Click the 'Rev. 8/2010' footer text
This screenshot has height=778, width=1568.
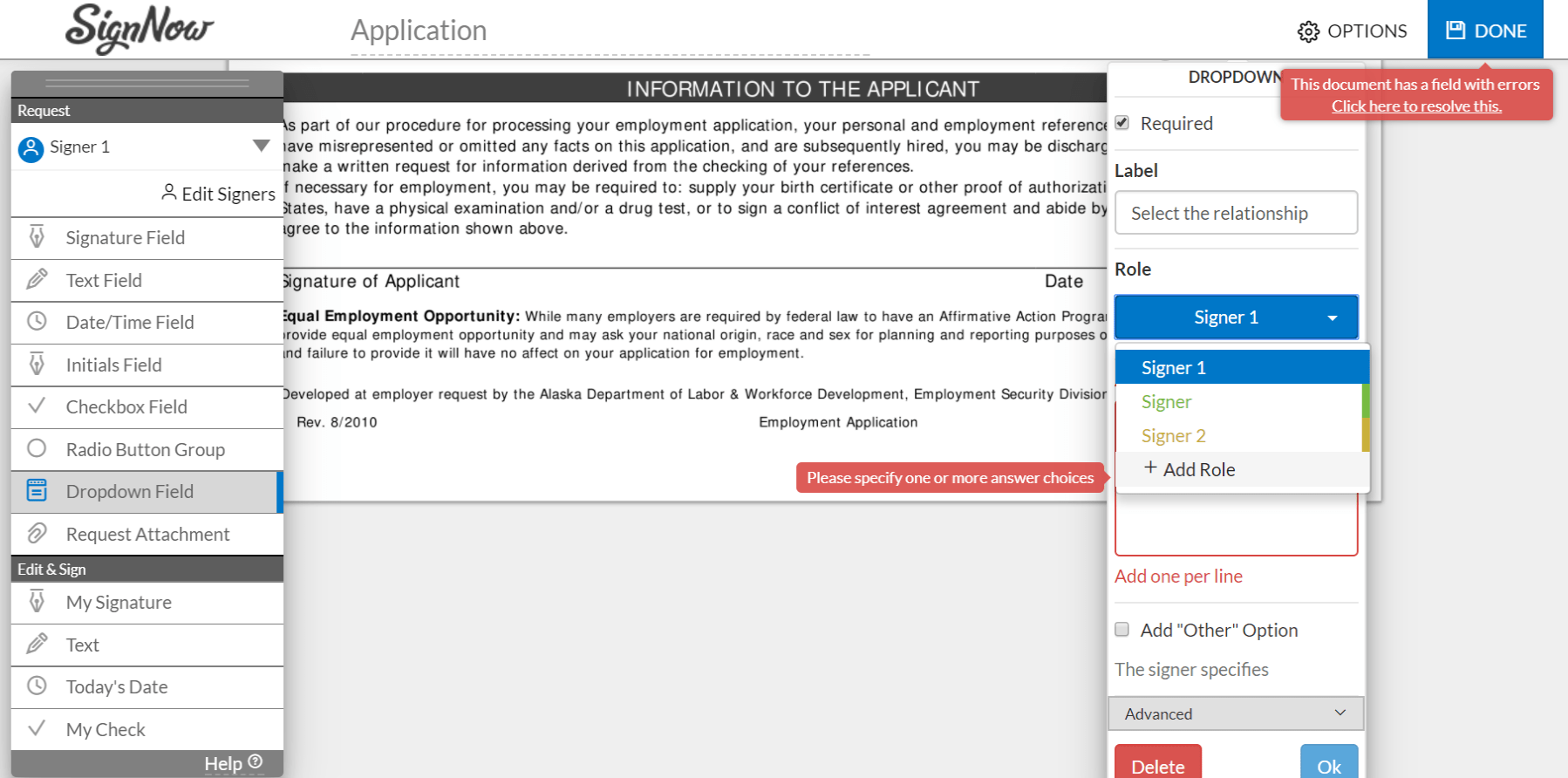coord(337,422)
